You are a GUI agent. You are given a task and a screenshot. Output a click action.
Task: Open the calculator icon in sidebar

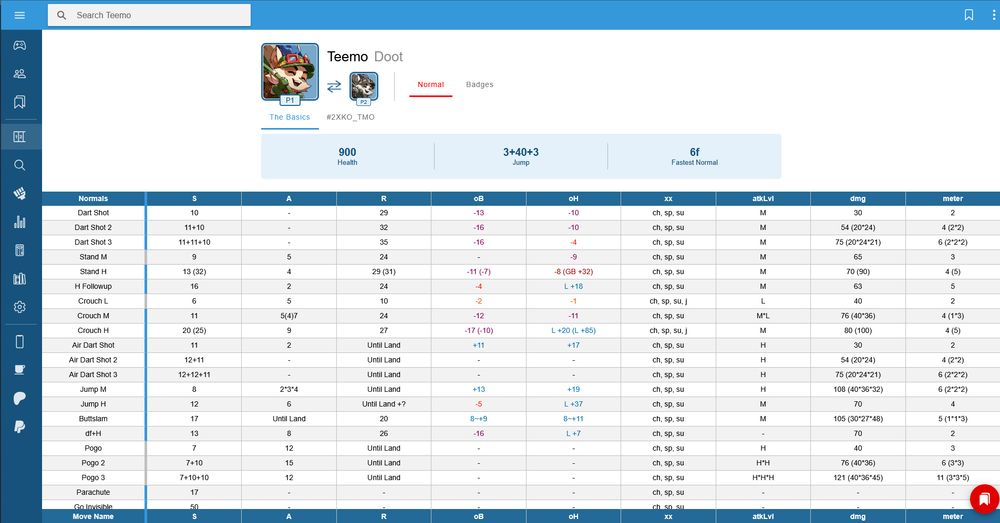[20, 250]
